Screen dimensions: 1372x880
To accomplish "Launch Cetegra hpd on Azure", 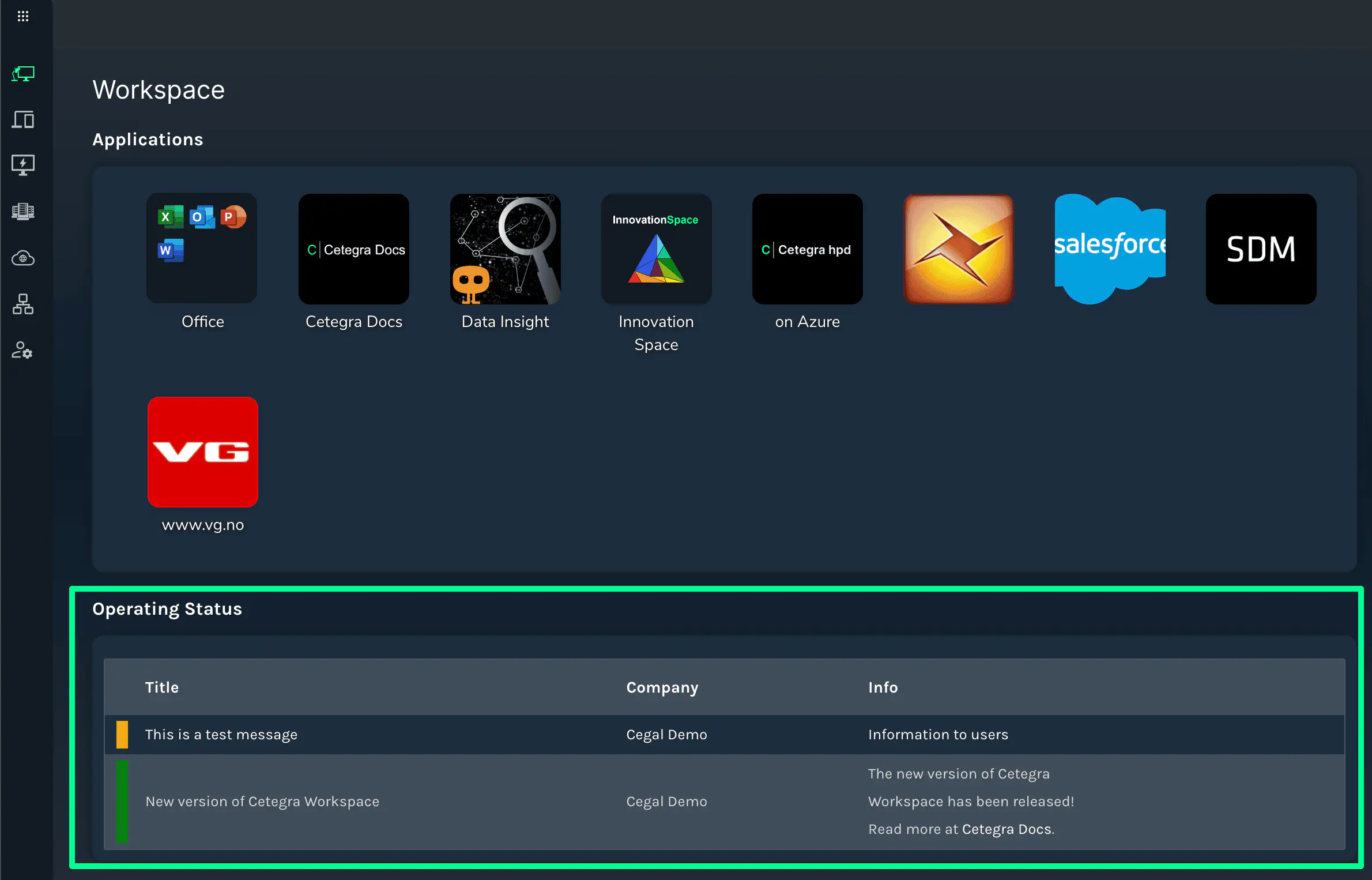I will point(807,249).
